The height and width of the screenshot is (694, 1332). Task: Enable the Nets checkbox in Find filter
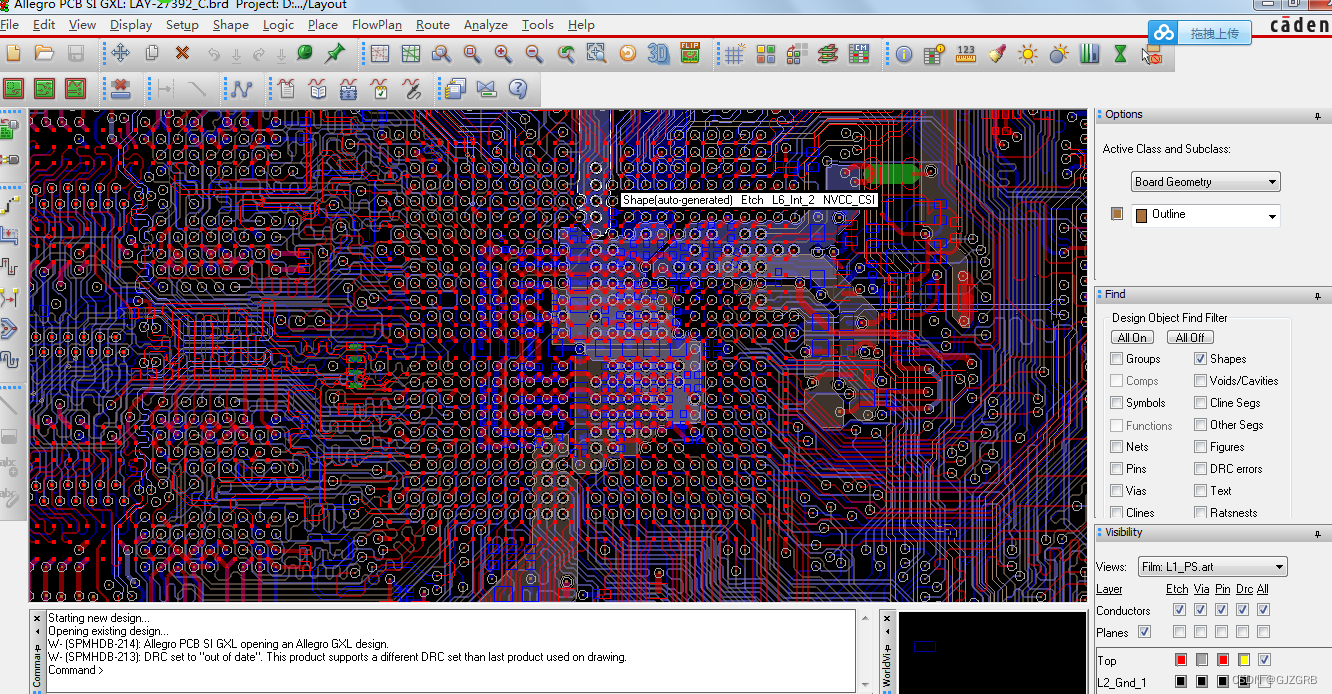[1116, 446]
